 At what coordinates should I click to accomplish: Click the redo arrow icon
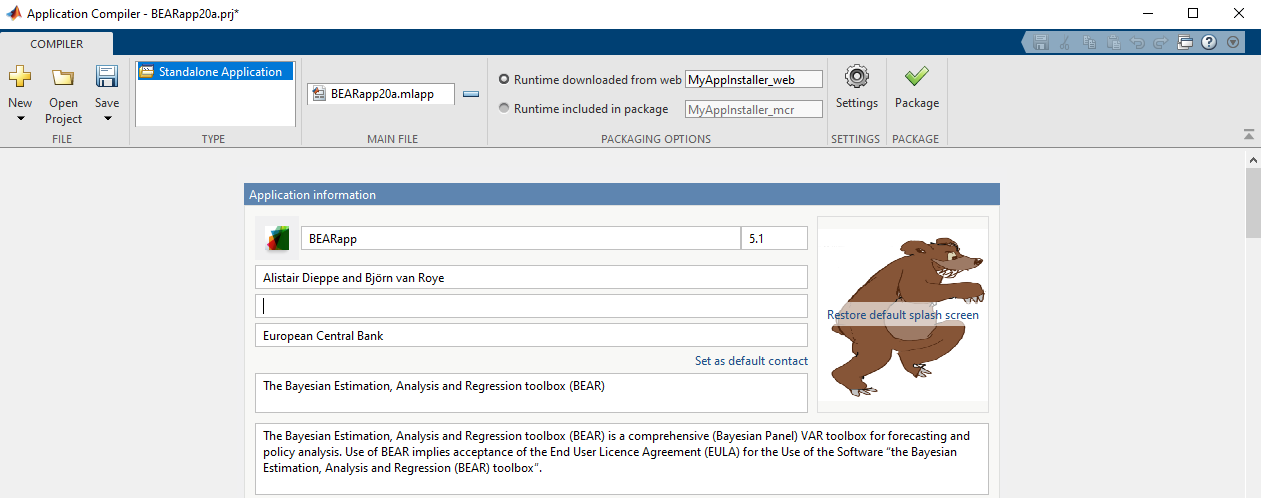point(1161,43)
